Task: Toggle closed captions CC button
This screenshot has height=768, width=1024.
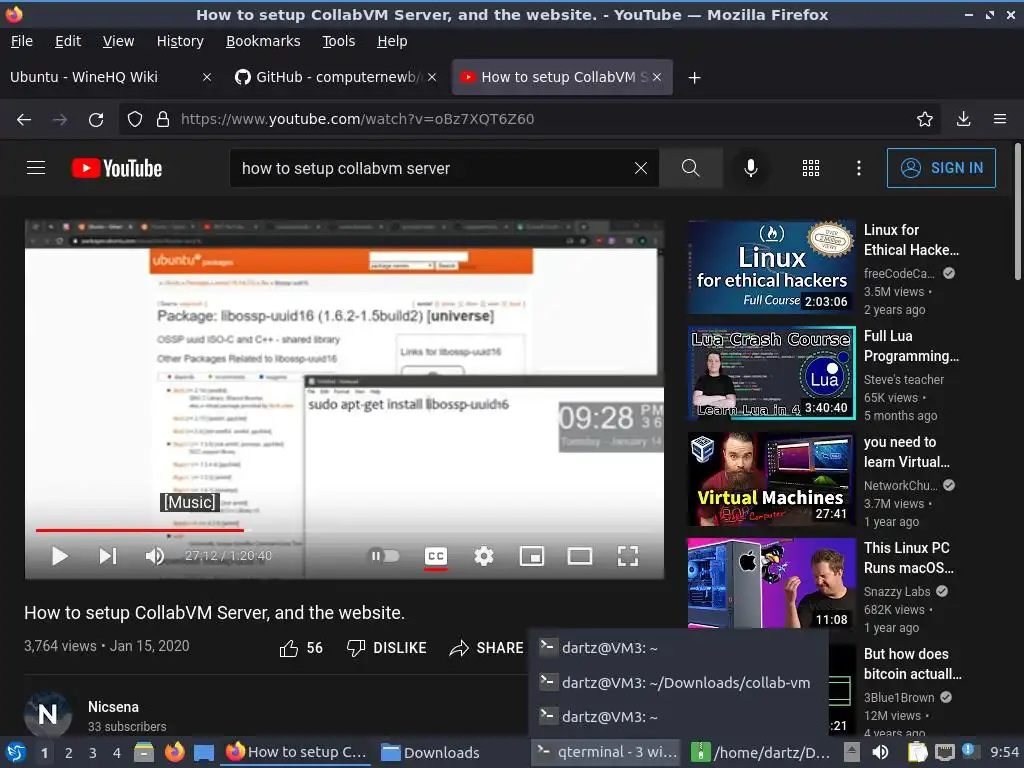Action: (x=436, y=556)
